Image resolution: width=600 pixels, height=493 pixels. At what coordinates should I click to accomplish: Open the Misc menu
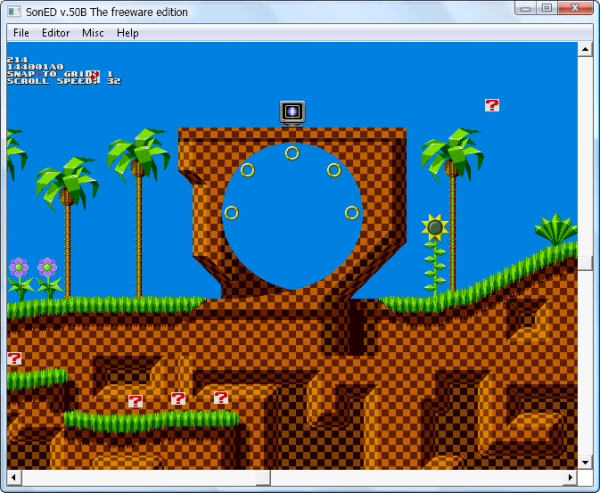93,33
